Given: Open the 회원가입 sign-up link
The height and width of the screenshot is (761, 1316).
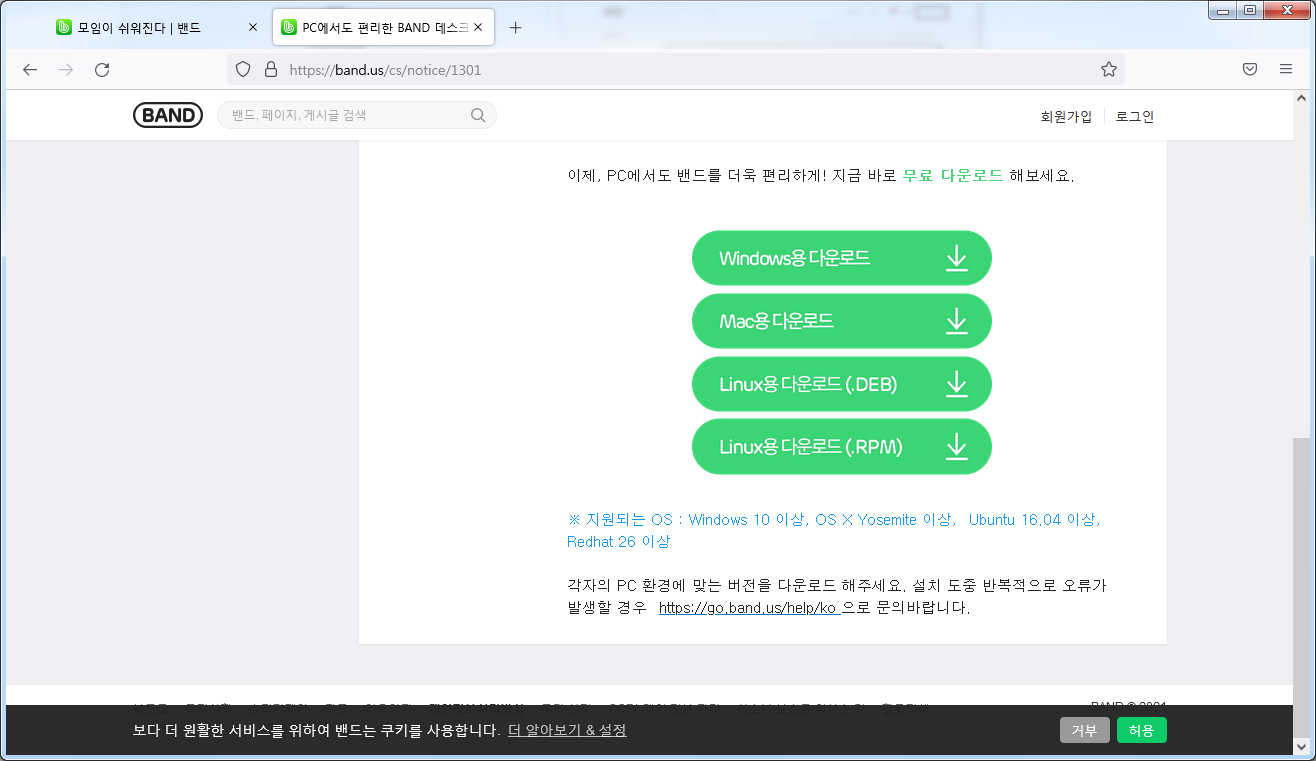Looking at the screenshot, I should click(x=1066, y=117).
